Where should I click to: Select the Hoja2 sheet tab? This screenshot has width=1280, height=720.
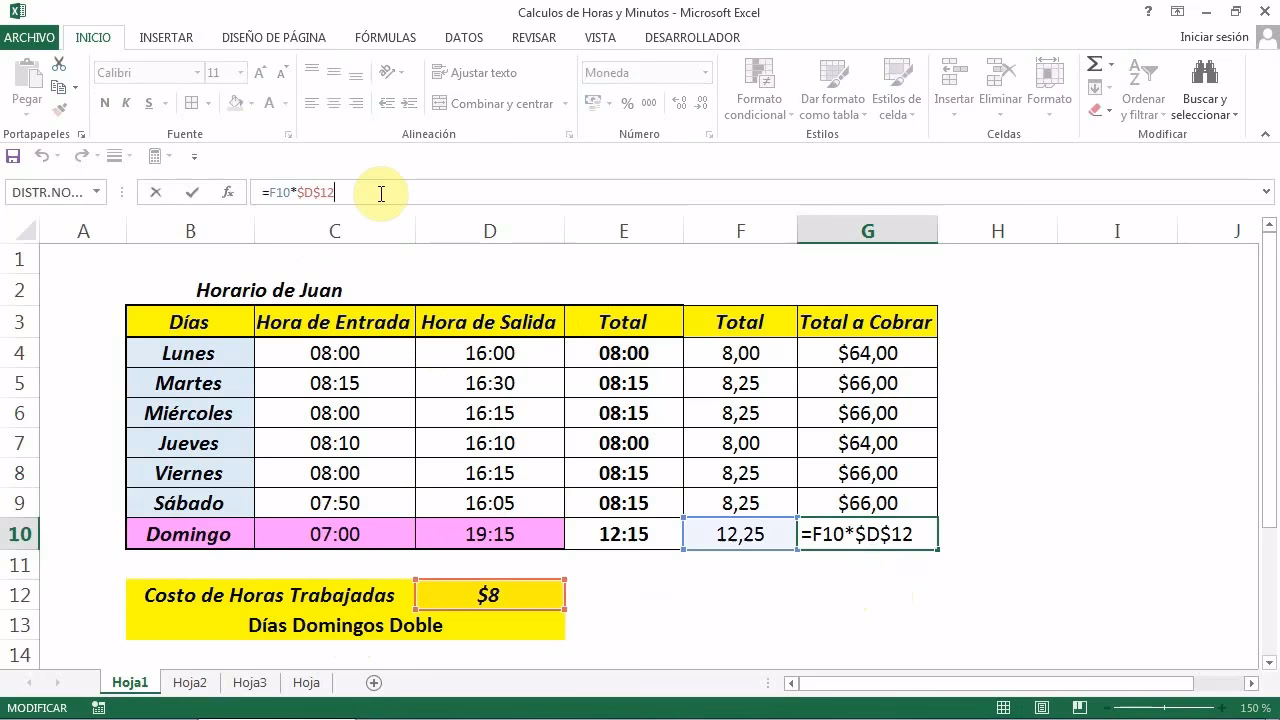(x=190, y=683)
